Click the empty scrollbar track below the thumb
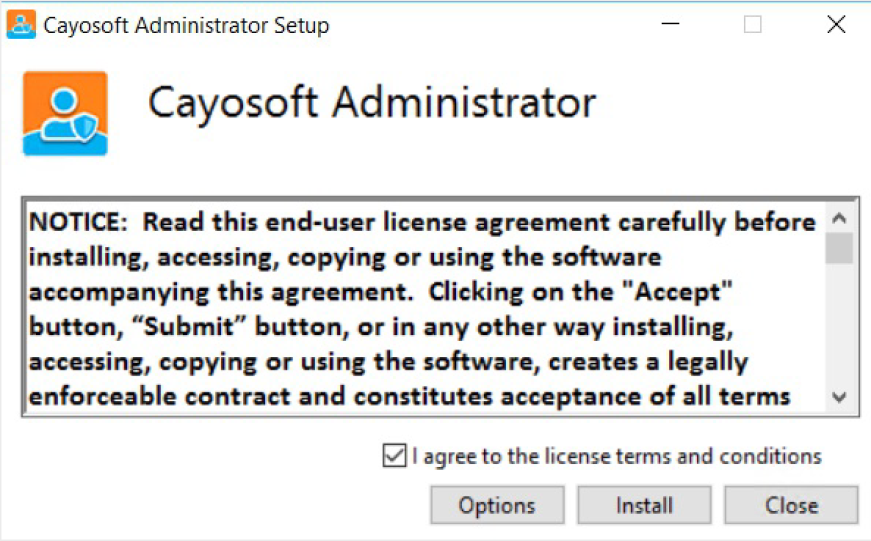 pyautogui.click(x=839, y=324)
